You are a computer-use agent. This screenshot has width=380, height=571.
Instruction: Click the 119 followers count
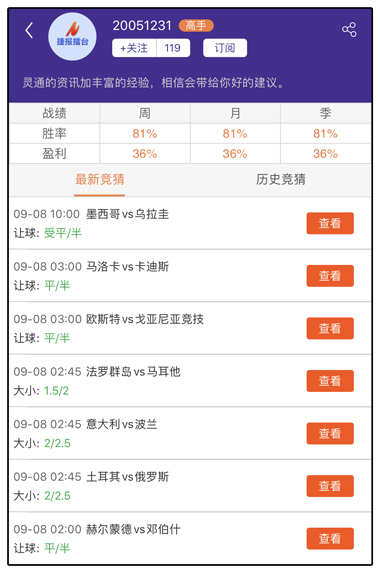(x=173, y=48)
